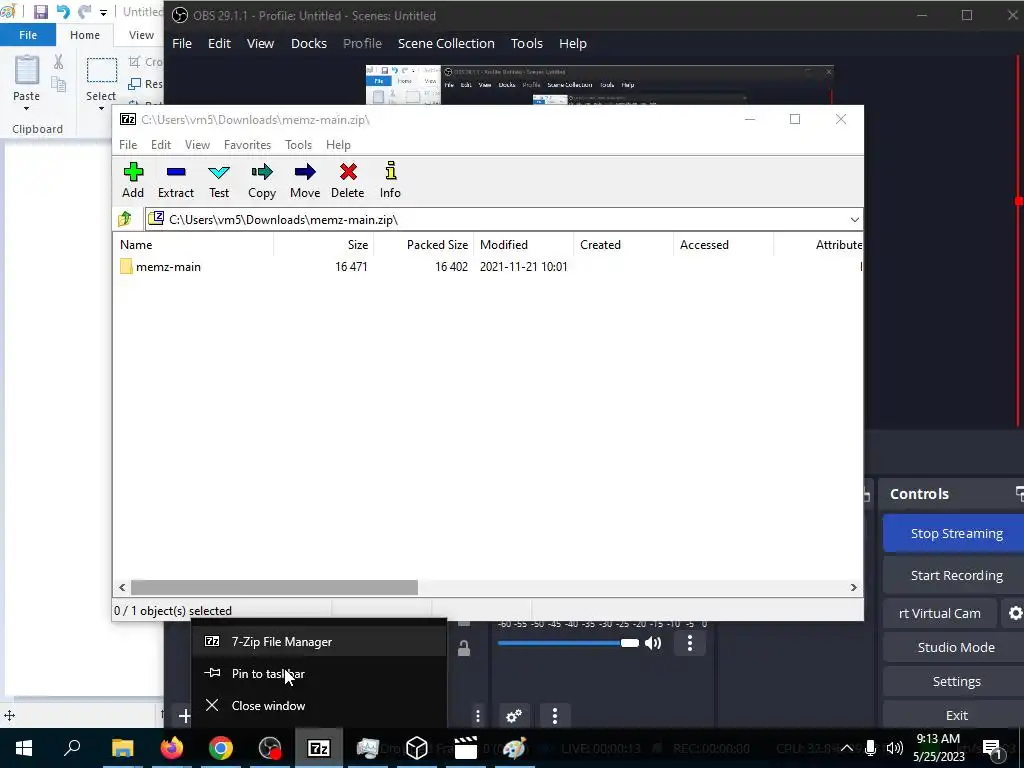Viewport: 1024px width, 768px height.
Task: Click the Undo arrow in Paint's title bar
Action: point(63,12)
